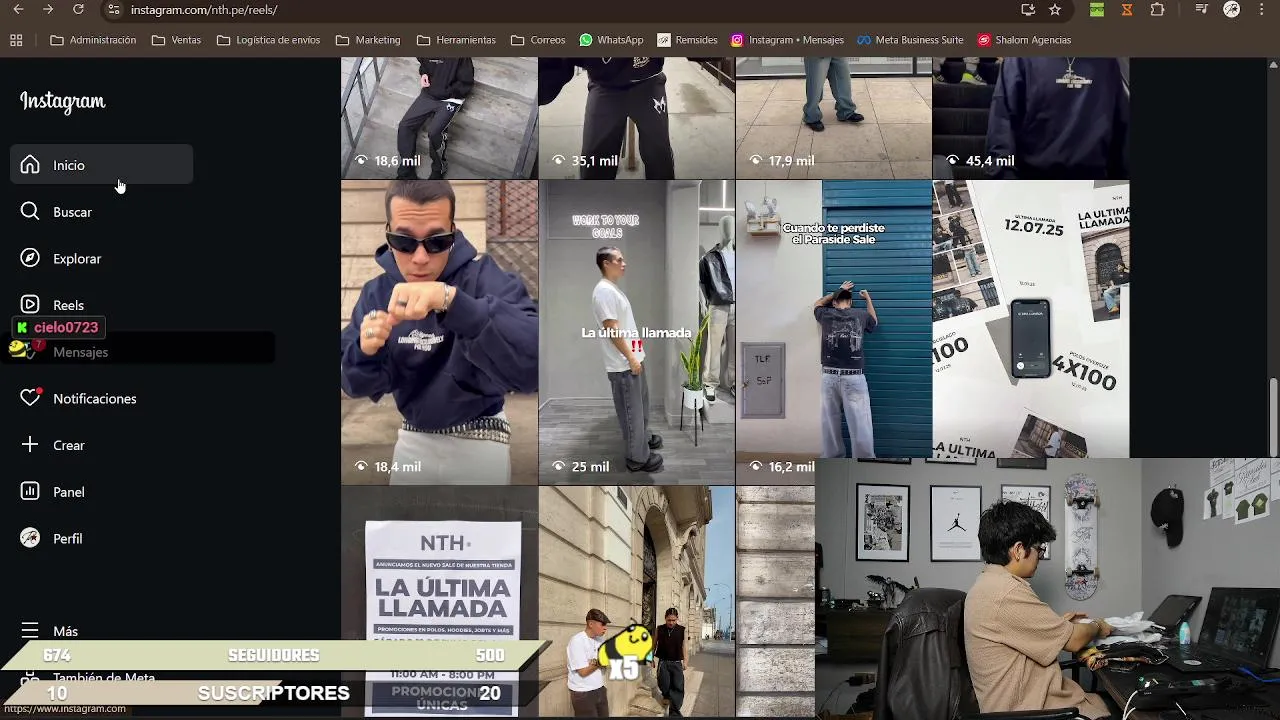View site information icon in address bar

coord(113,10)
